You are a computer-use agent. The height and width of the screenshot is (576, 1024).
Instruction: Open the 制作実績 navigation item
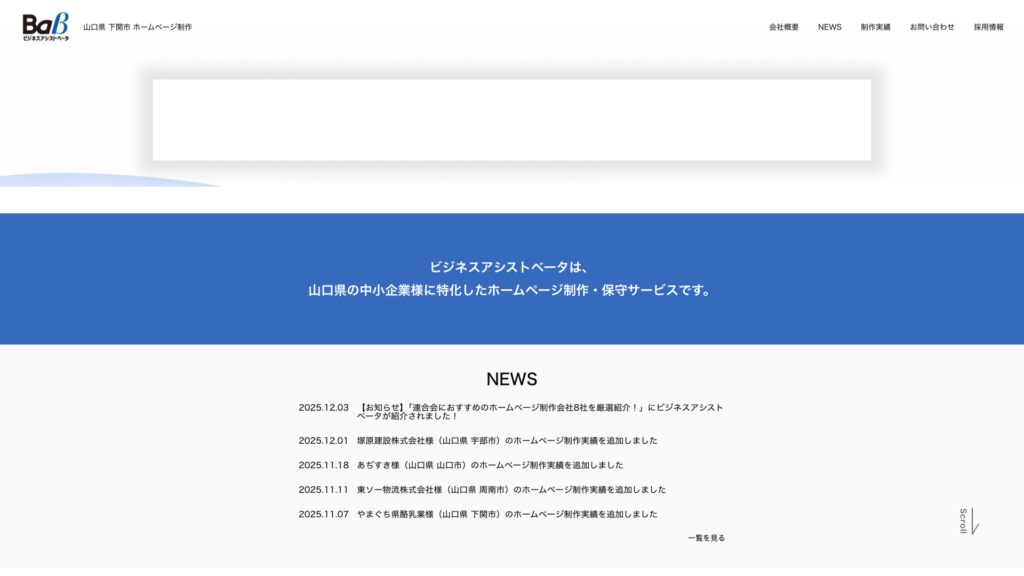(x=875, y=27)
